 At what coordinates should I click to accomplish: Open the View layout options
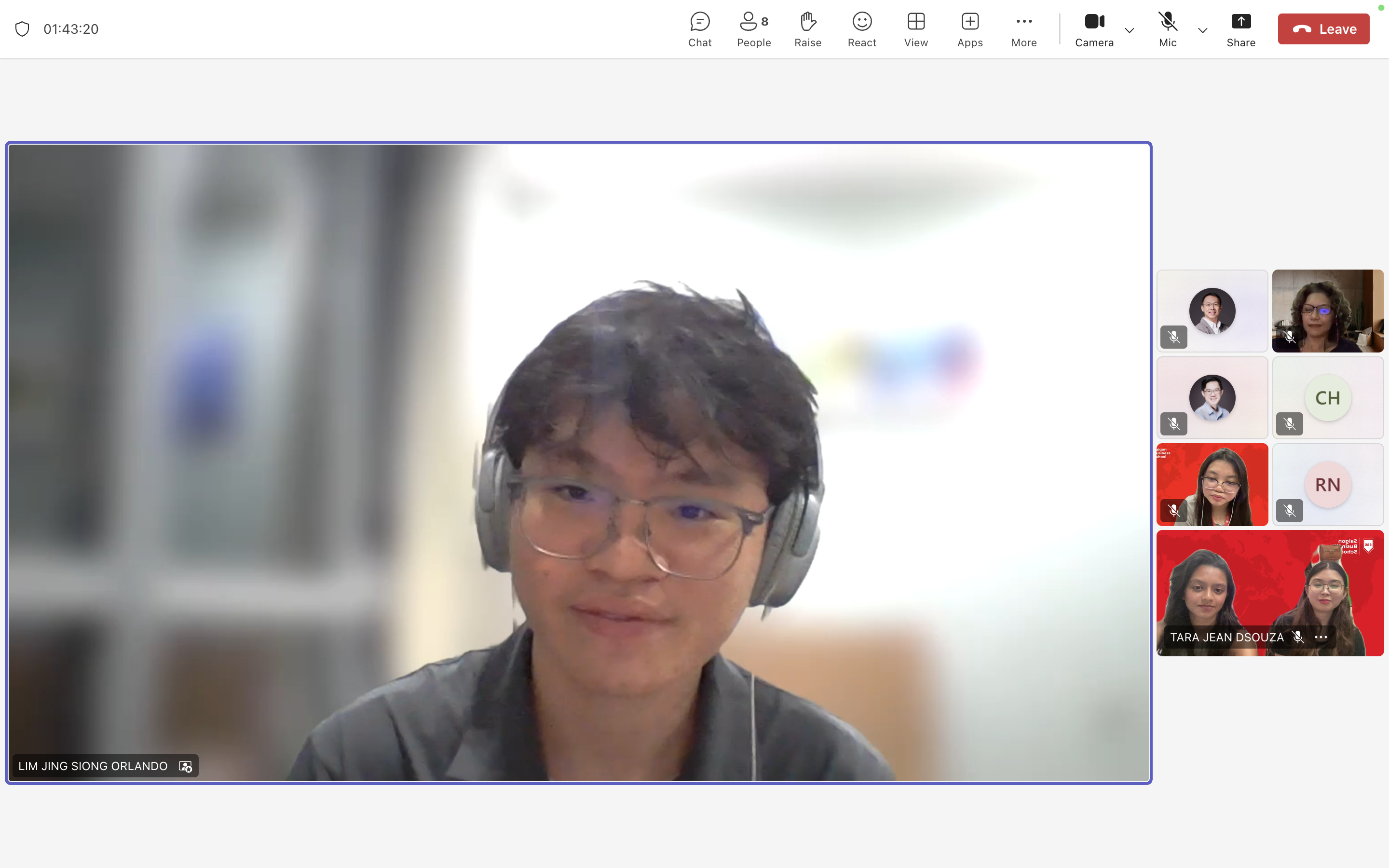pos(915,29)
